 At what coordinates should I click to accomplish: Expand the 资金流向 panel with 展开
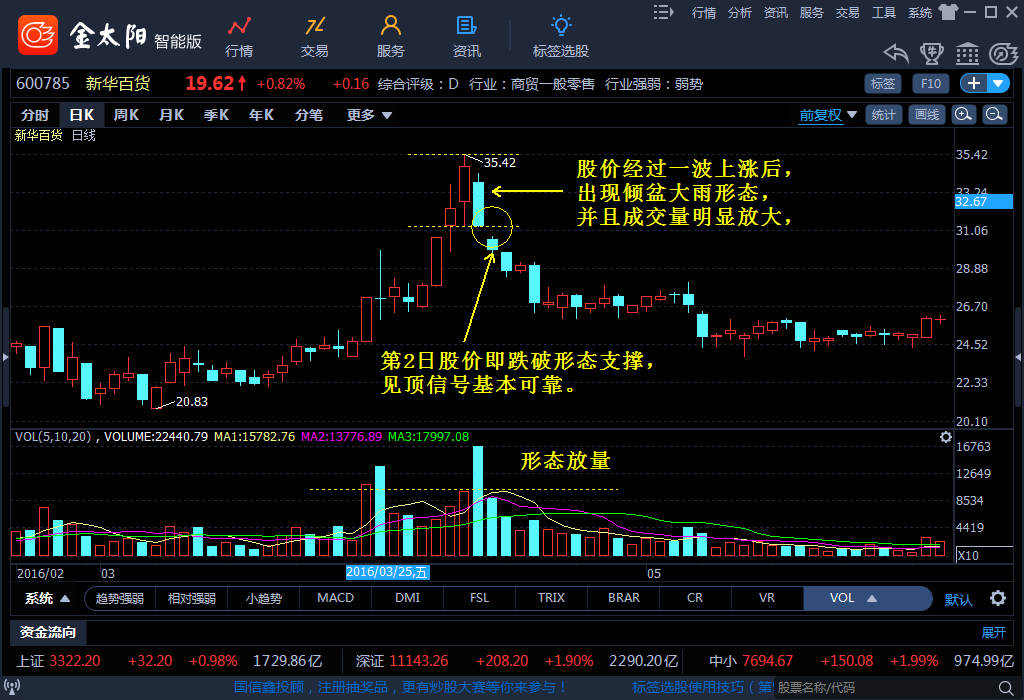click(x=993, y=632)
